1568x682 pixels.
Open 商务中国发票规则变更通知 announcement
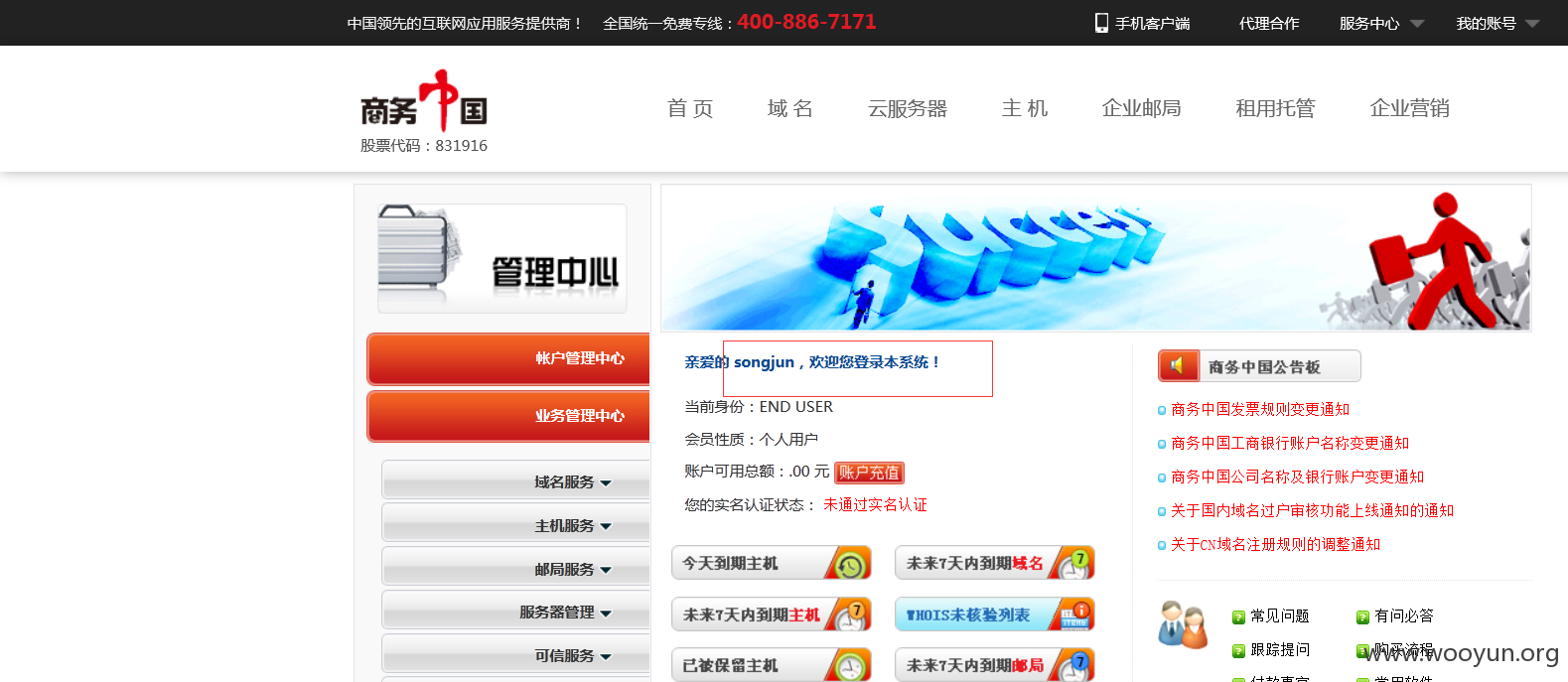[1260, 410]
